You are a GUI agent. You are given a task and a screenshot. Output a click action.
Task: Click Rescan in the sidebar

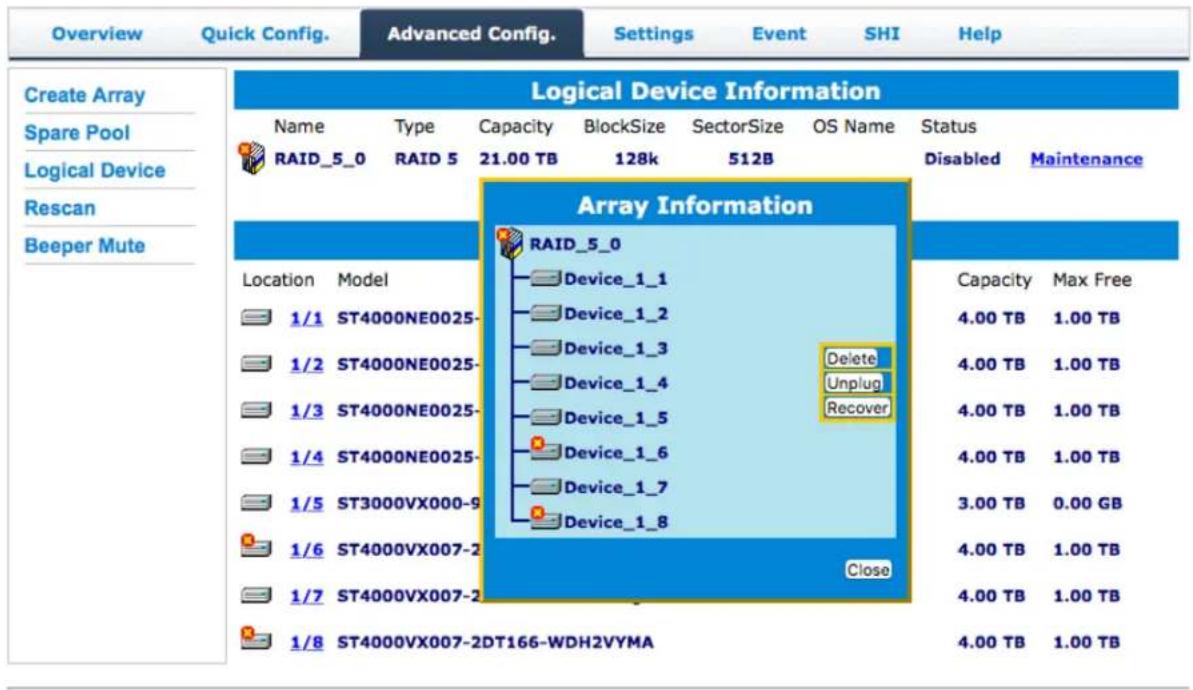60,208
